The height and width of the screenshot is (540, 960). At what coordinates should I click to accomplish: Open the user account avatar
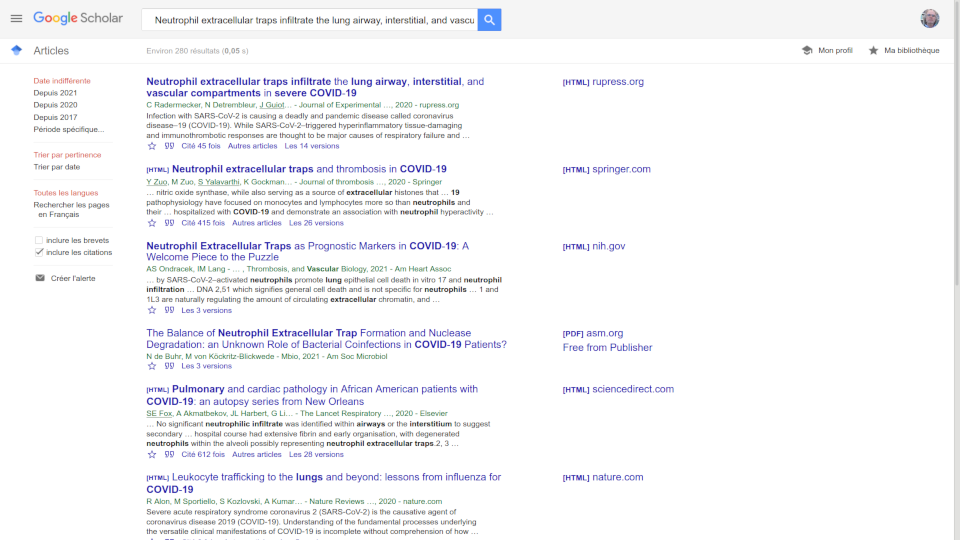[929, 19]
